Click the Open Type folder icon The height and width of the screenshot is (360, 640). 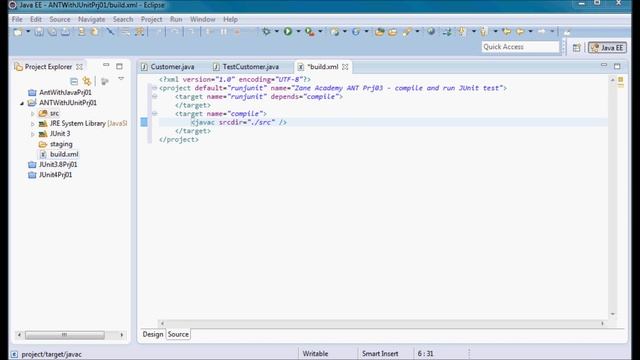click(x=379, y=31)
